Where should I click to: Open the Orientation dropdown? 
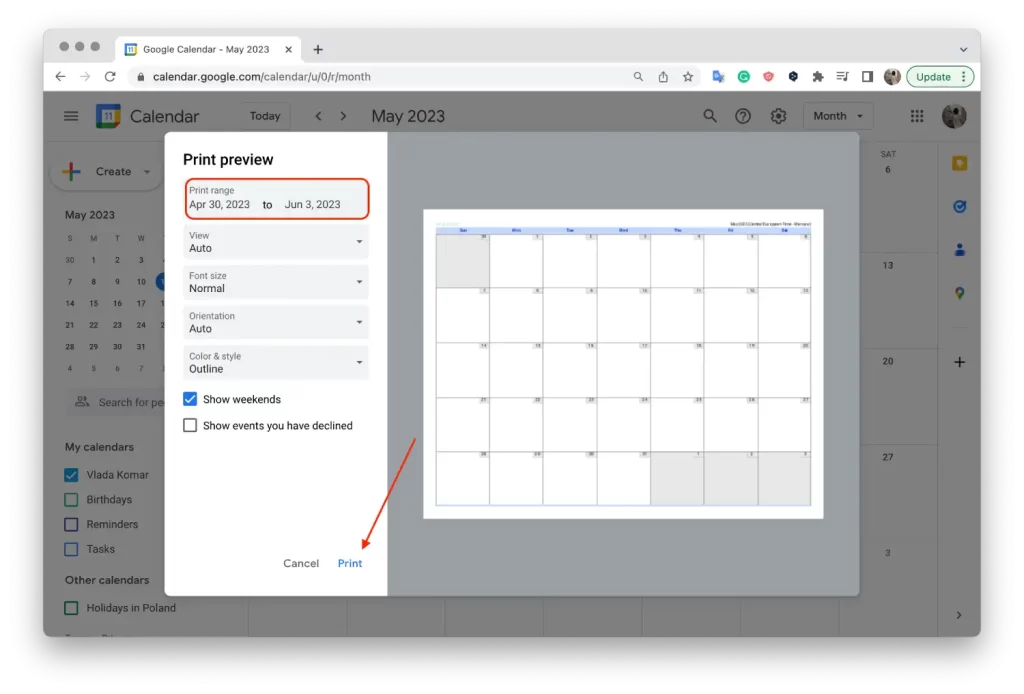tap(276, 323)
